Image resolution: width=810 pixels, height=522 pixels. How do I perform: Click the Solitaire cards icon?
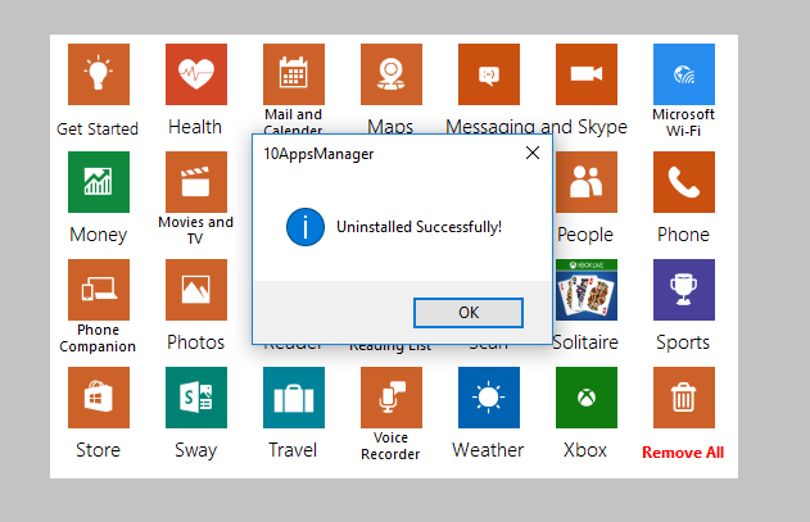click(x=586, y=289)
